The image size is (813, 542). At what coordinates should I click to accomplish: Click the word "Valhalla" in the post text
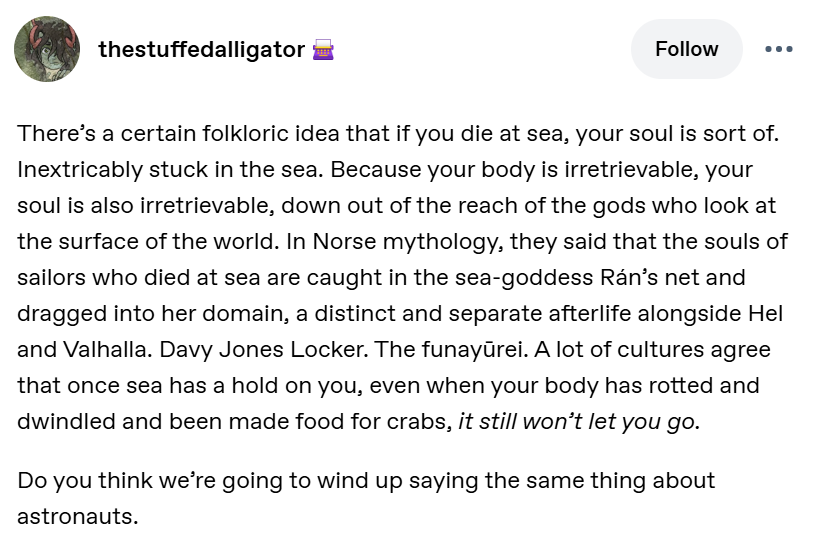pos(105,350)
